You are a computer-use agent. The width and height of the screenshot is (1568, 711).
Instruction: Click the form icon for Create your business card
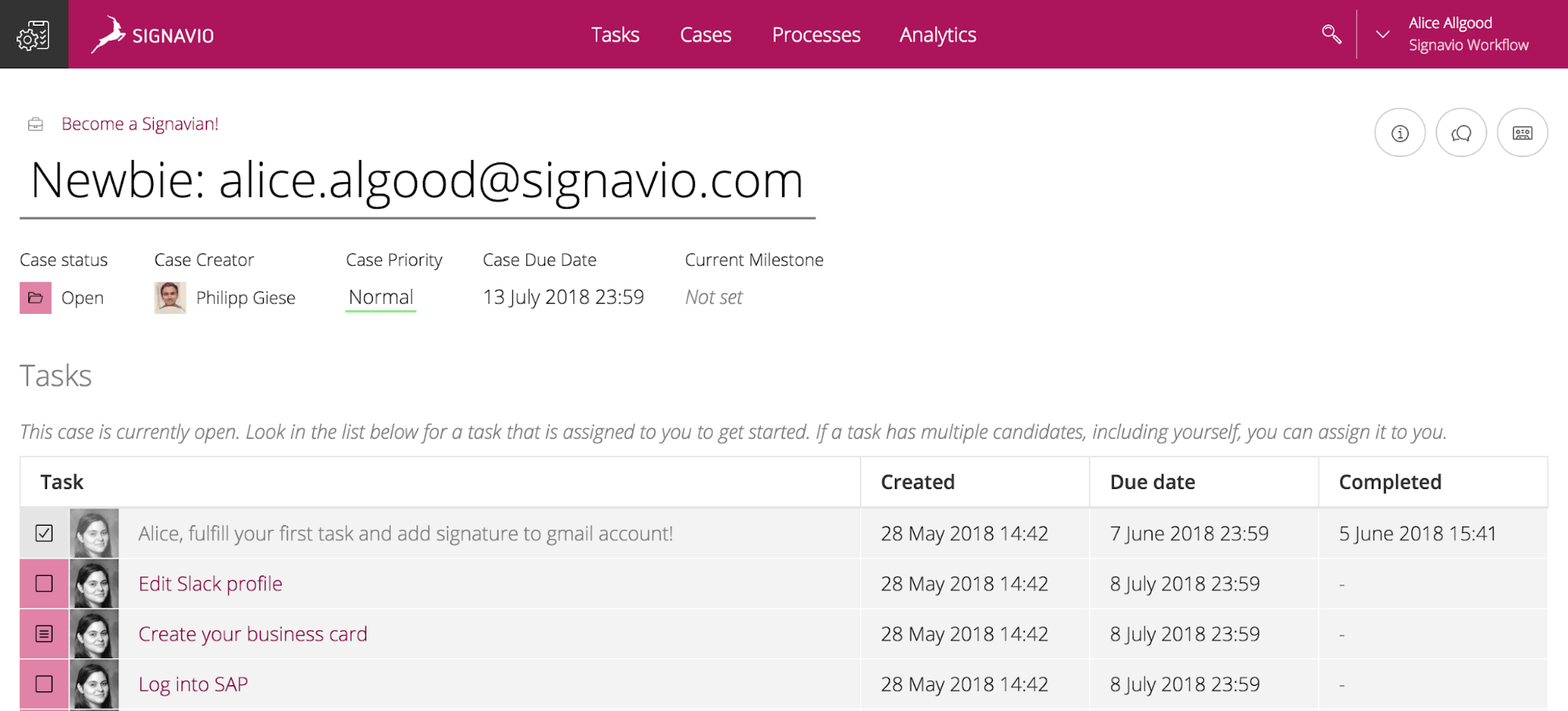pos(45,634)
